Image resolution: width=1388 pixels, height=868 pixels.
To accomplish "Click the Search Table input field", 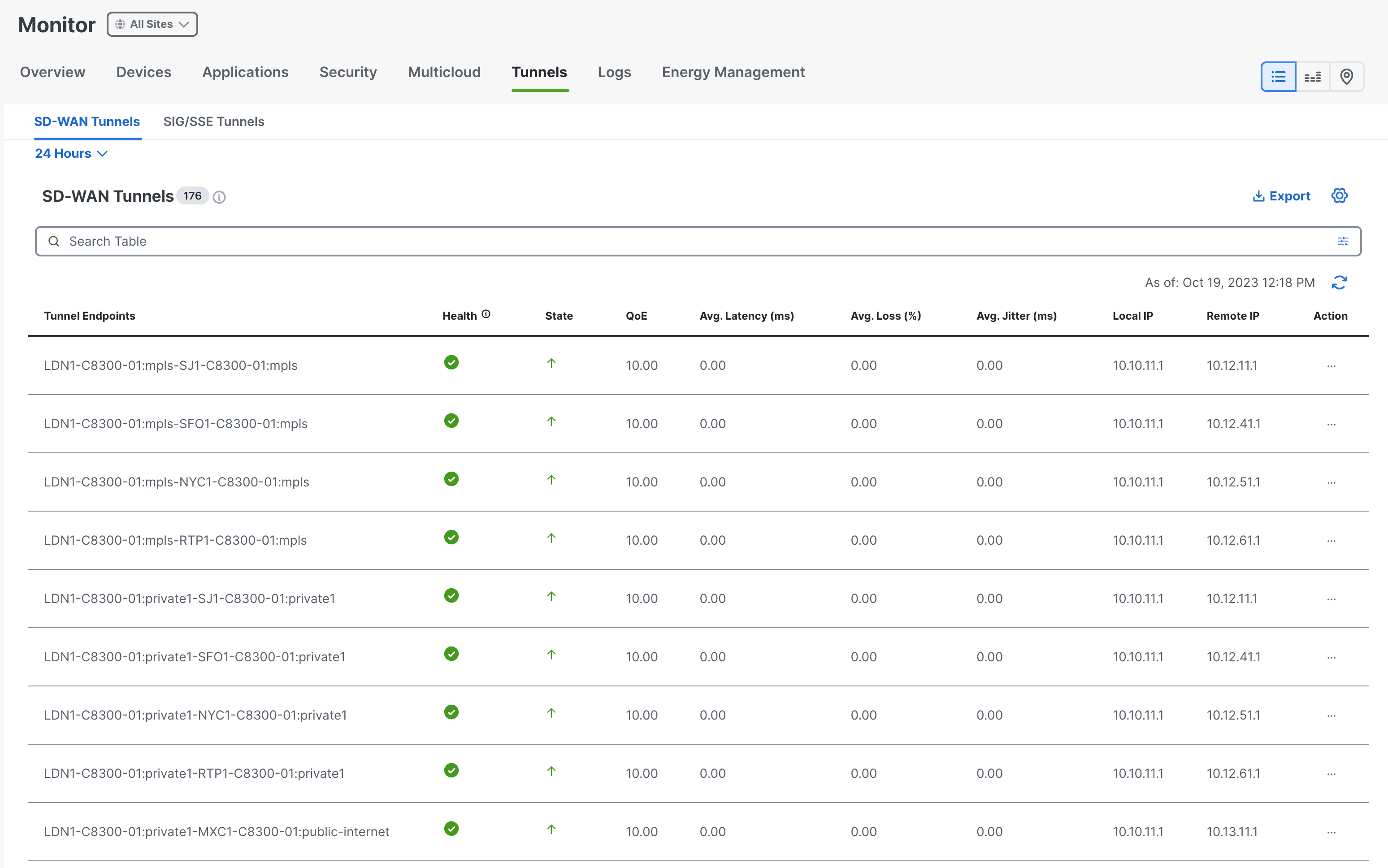I will 698,241.
